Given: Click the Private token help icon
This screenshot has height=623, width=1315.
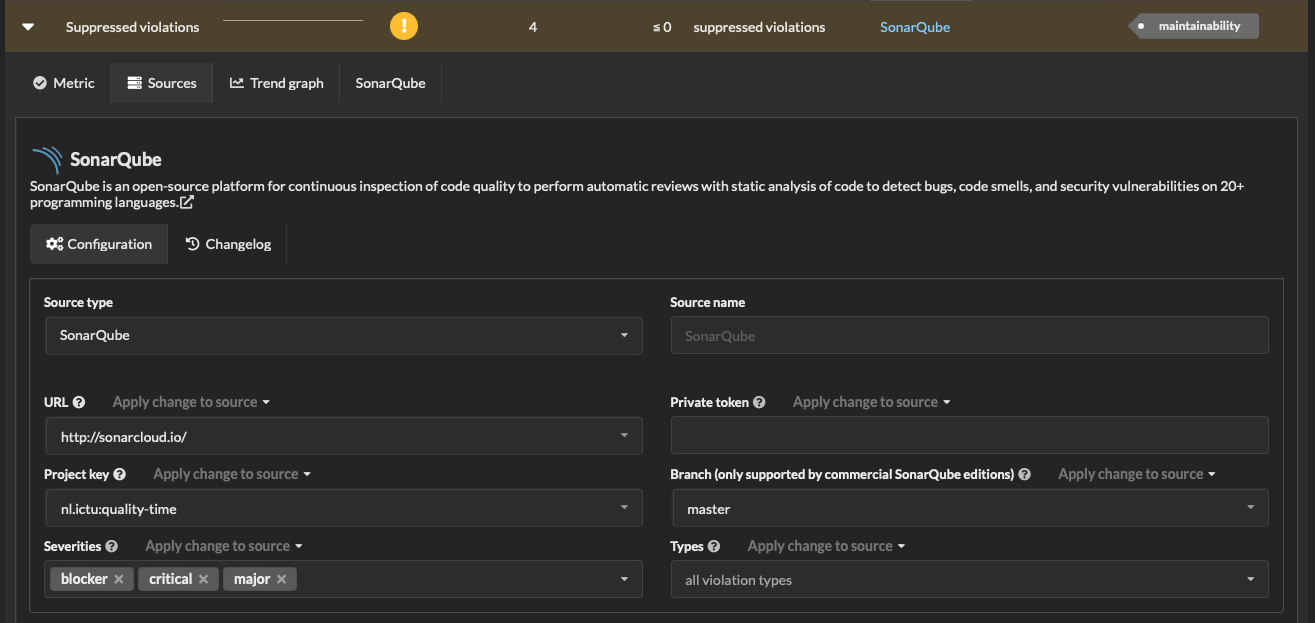Looking at the screenshot, I should (x=759, y=402).
